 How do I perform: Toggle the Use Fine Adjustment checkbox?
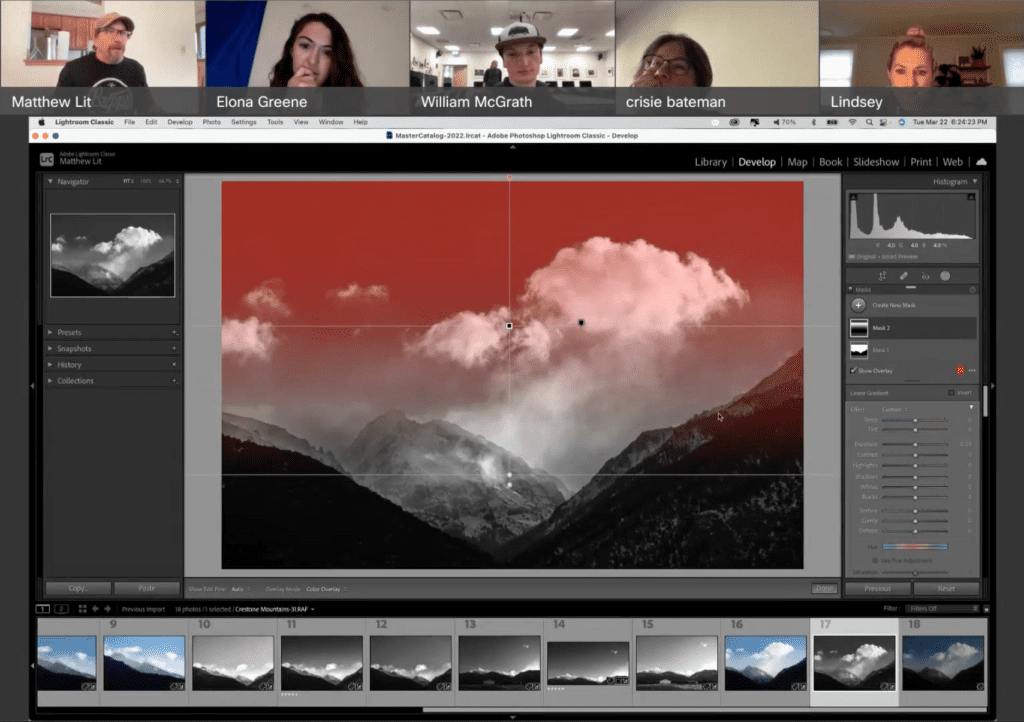tap(874, 560)
